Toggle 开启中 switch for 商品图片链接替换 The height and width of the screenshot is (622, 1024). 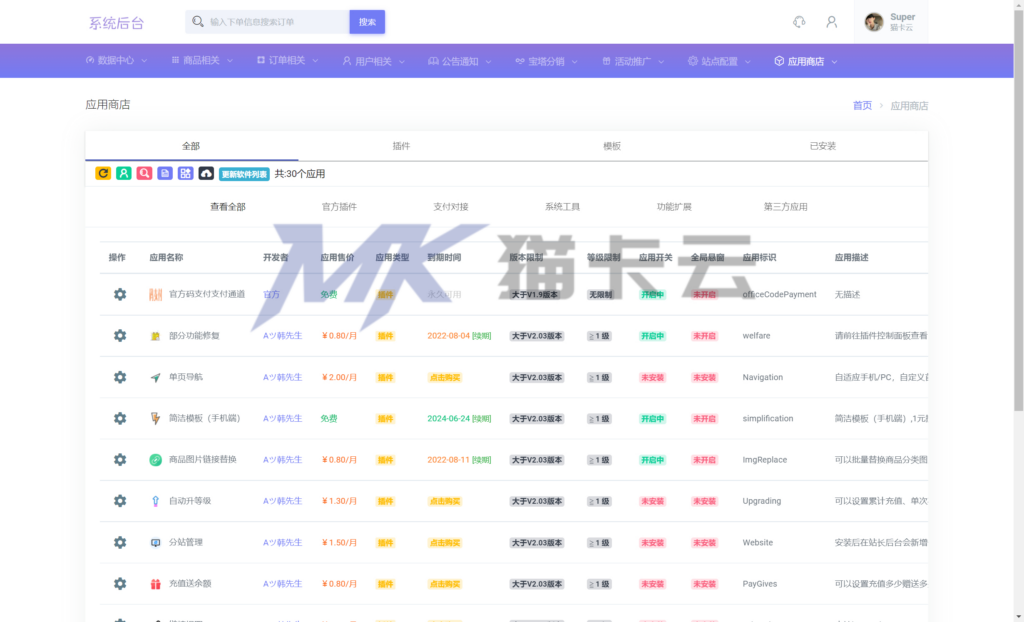(x=652, y=460)
